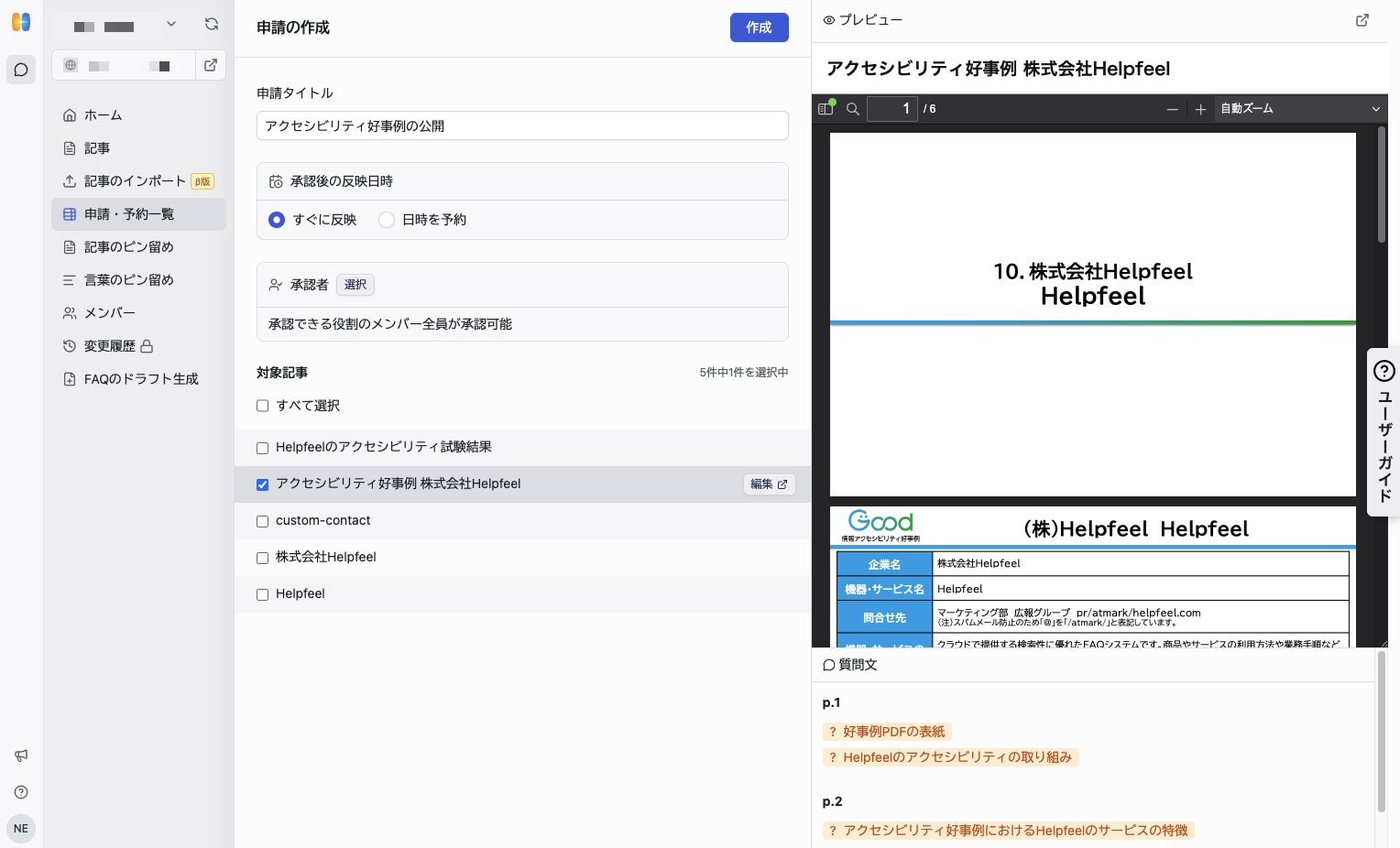This screenshot has width=1400, height=848.
Task: Open the 自動ズーム zoom dropdown
Action: [1299, 109]
